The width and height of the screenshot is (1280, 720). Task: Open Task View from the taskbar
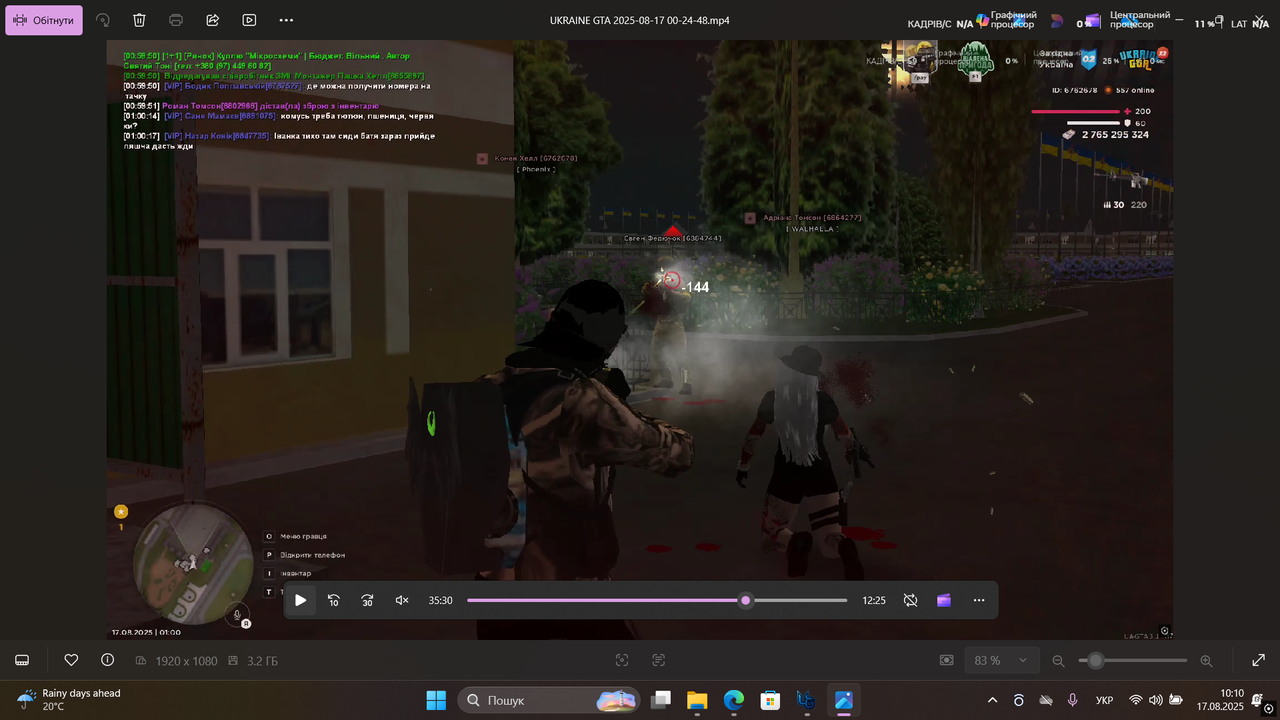661,700
